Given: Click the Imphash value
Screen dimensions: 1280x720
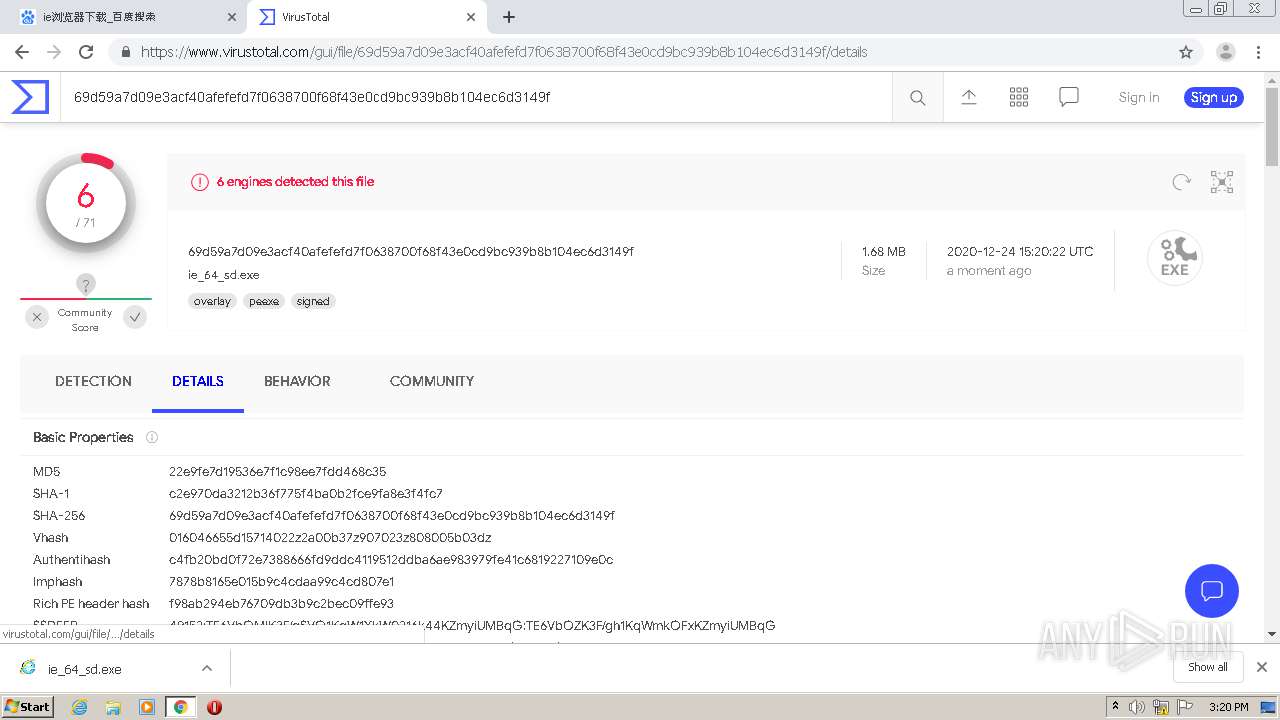Looking at the screenshot, I should 282,581.
